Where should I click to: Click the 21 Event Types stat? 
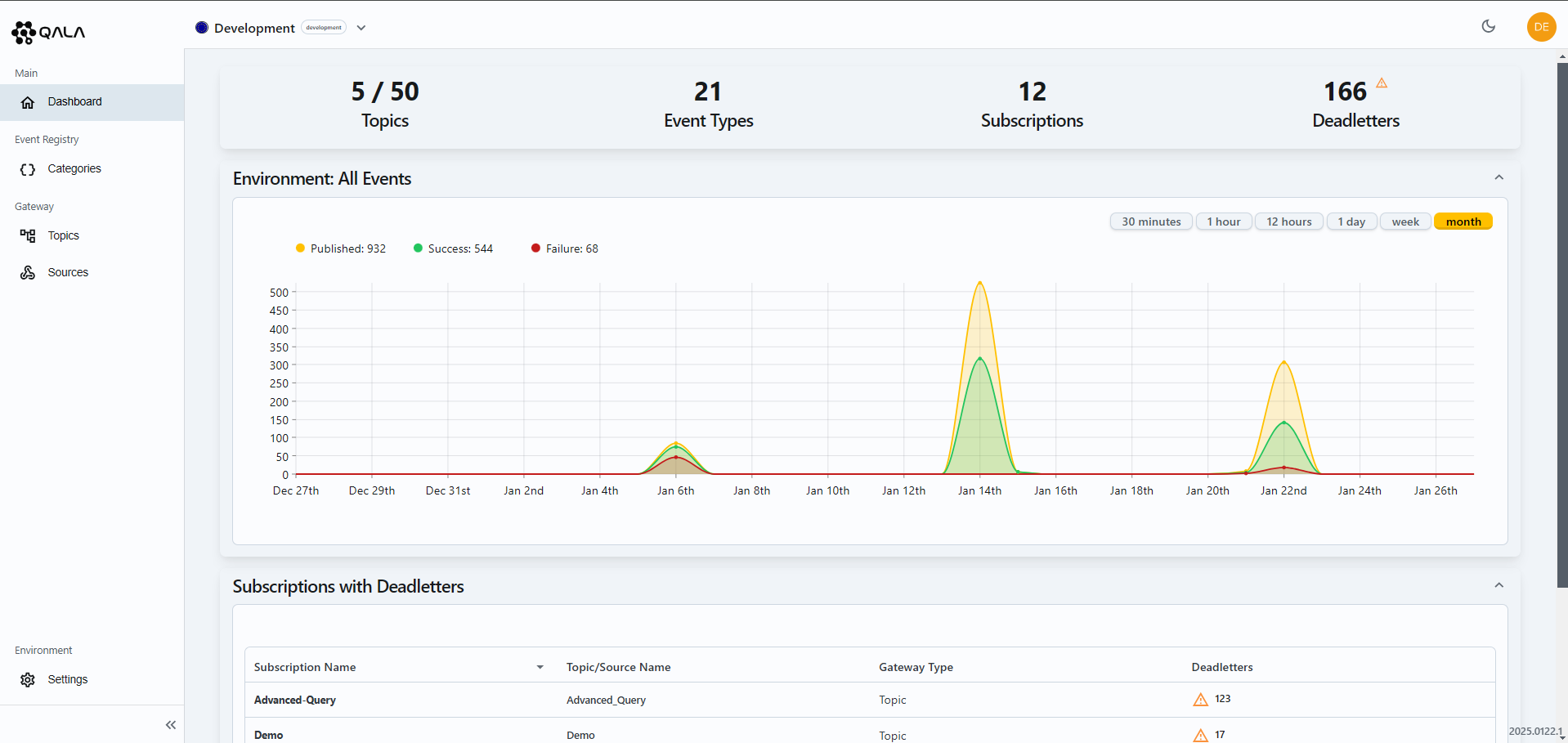pos(709,105)
